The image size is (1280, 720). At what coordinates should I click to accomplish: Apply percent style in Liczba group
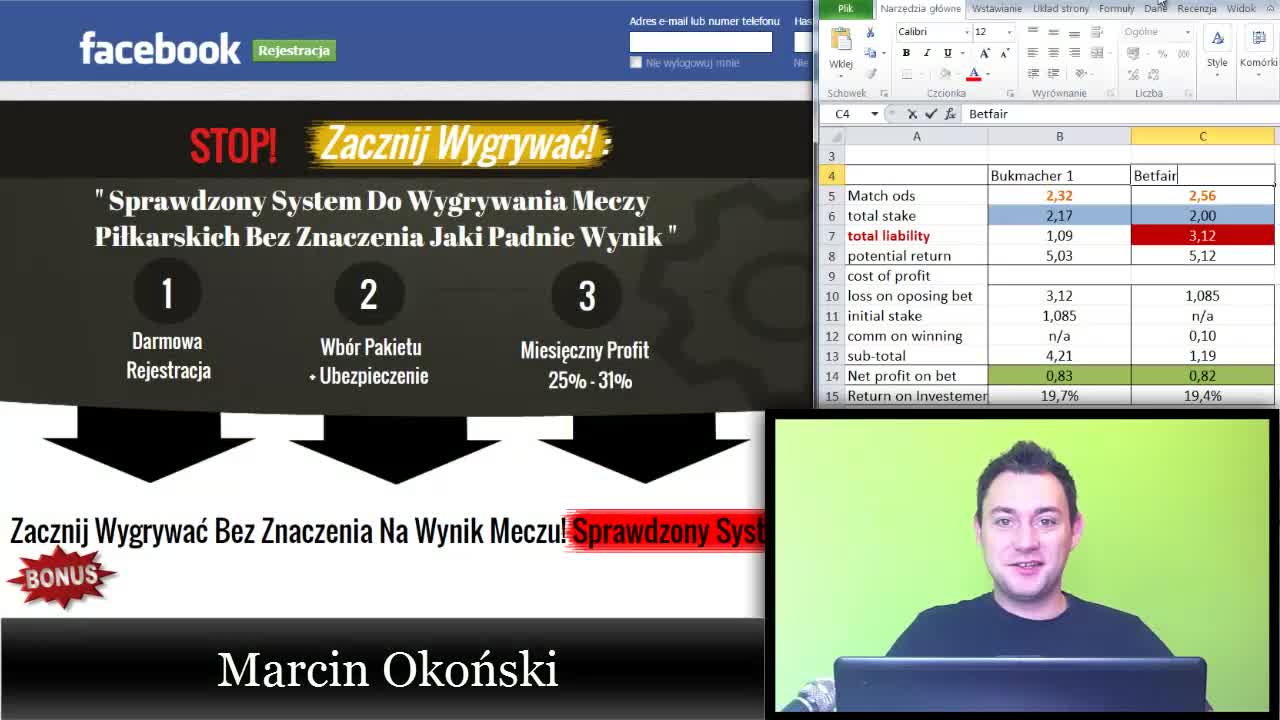coord(1162,54)
